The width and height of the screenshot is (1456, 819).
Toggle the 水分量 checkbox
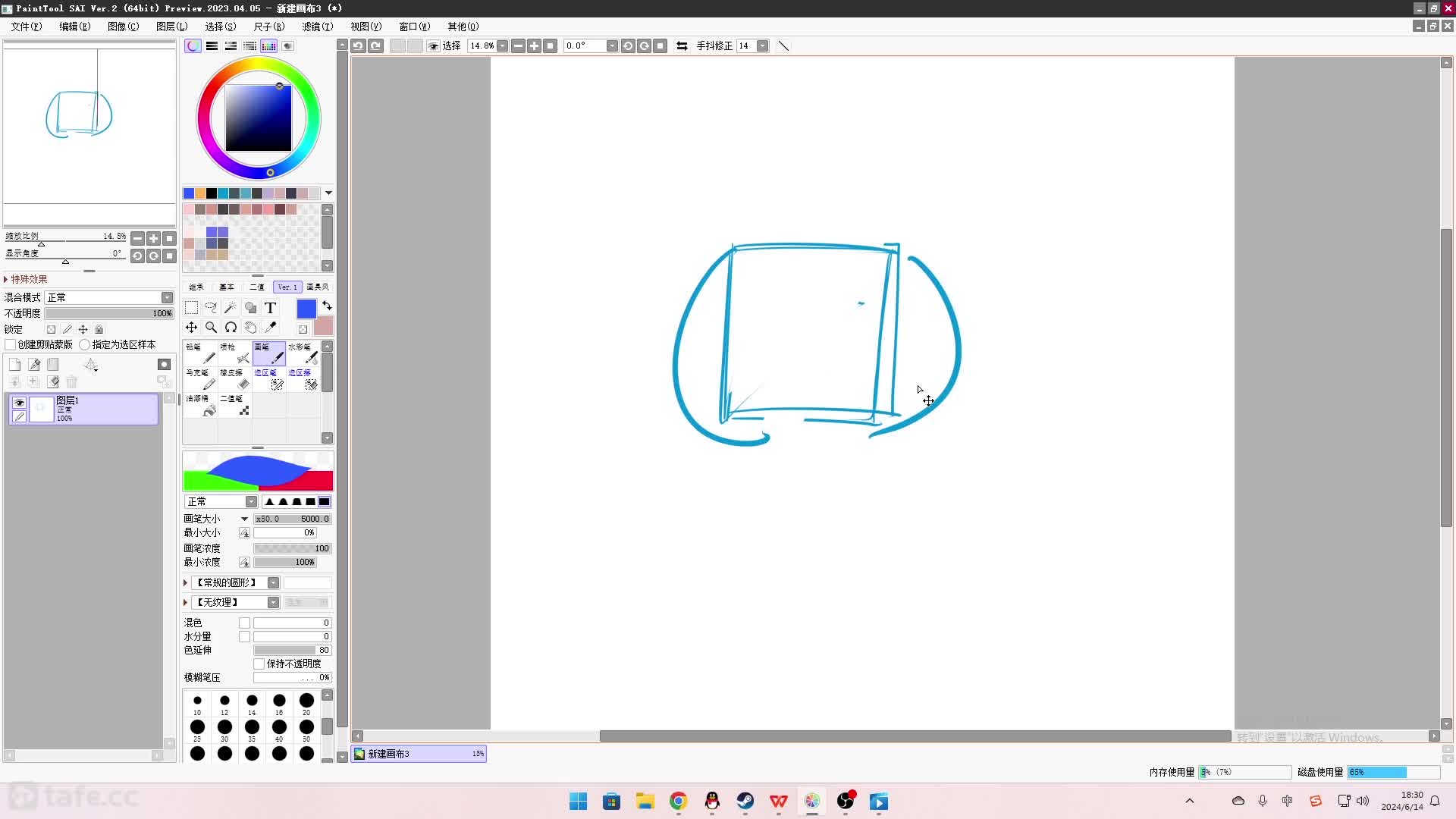[244, 636]
